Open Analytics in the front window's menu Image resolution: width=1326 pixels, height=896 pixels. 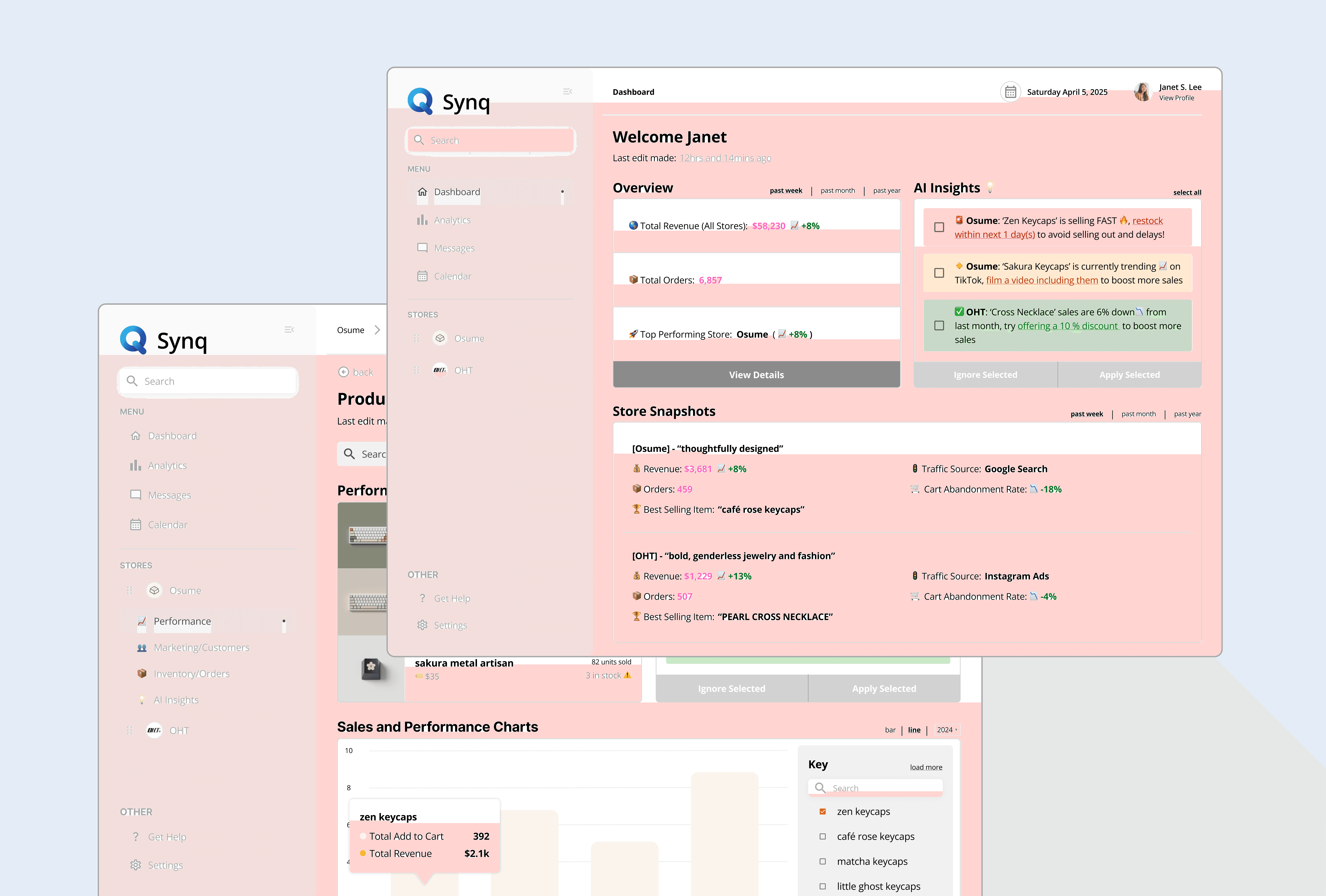click(x=452, y=220)
